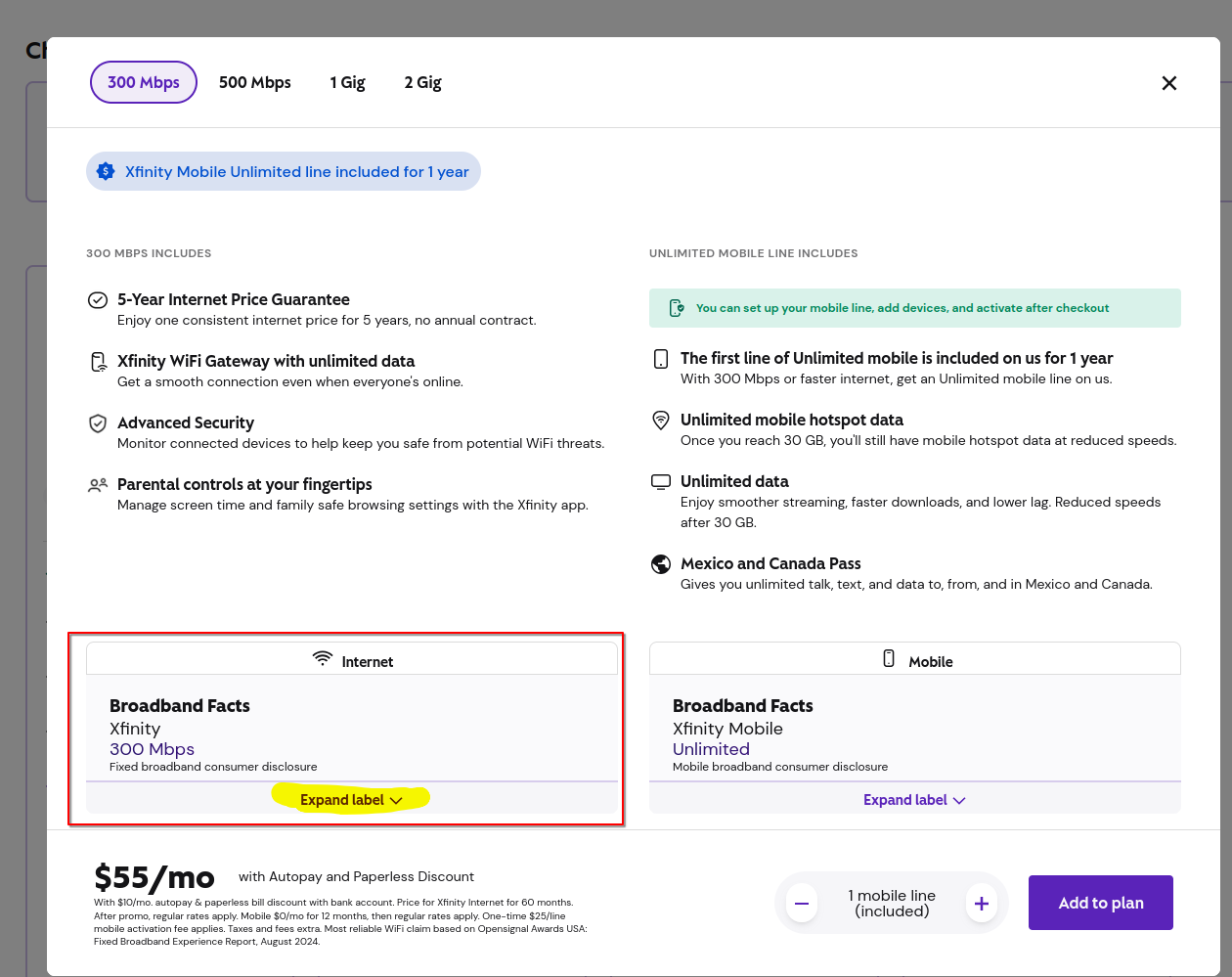Click 'Mobile broadband consumer disclosure' text
This screenshot has height=977, width=1232.
click(780, 767)
